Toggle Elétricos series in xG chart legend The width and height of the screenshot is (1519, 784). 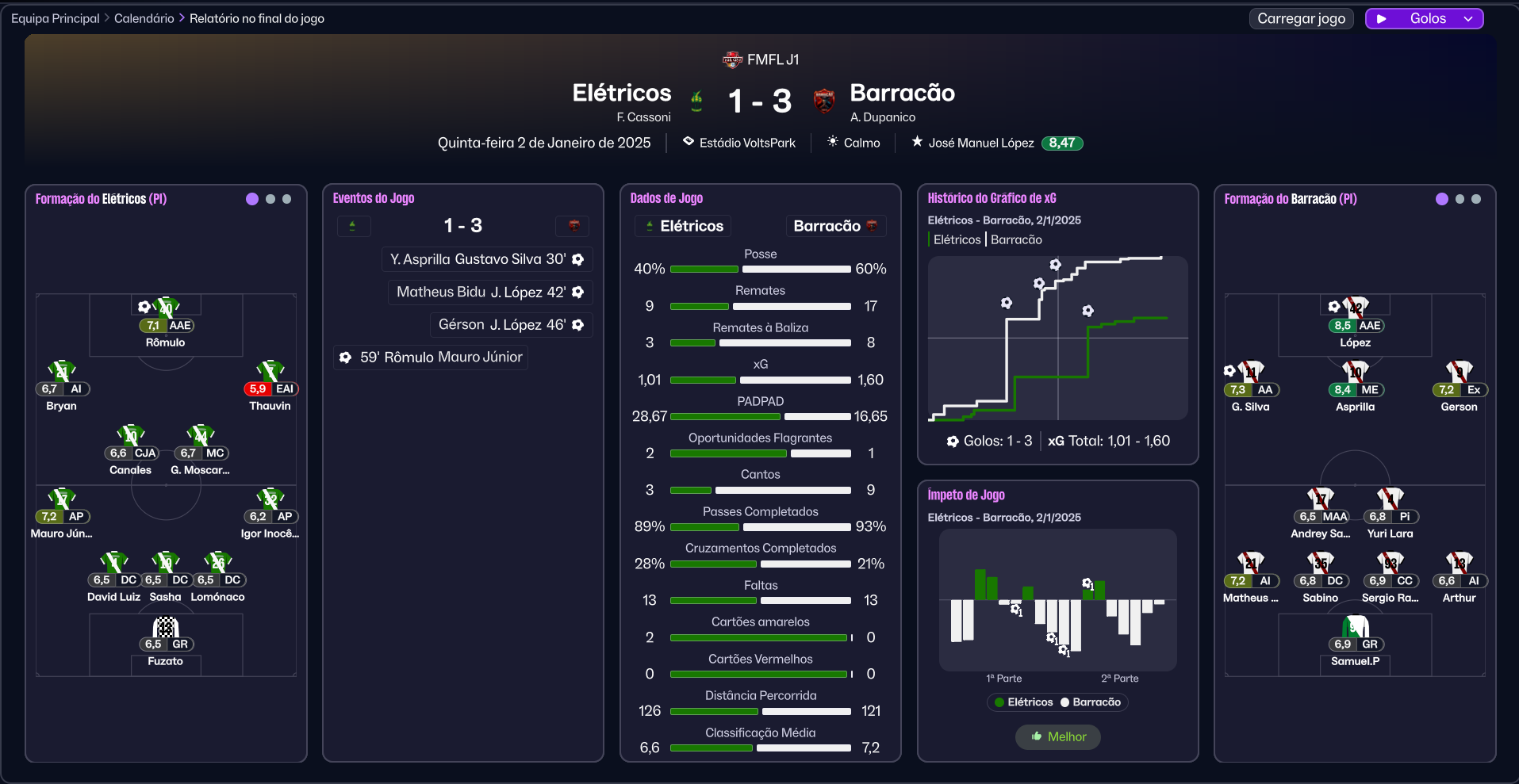pyautogui.click(x=957, y=239)
